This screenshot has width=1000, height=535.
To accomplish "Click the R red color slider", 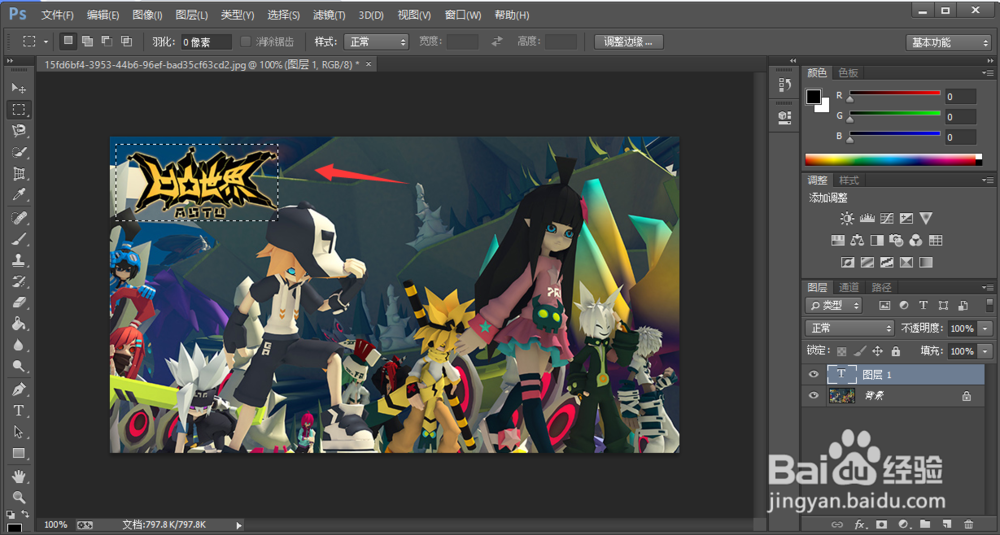I will [894, 94].
